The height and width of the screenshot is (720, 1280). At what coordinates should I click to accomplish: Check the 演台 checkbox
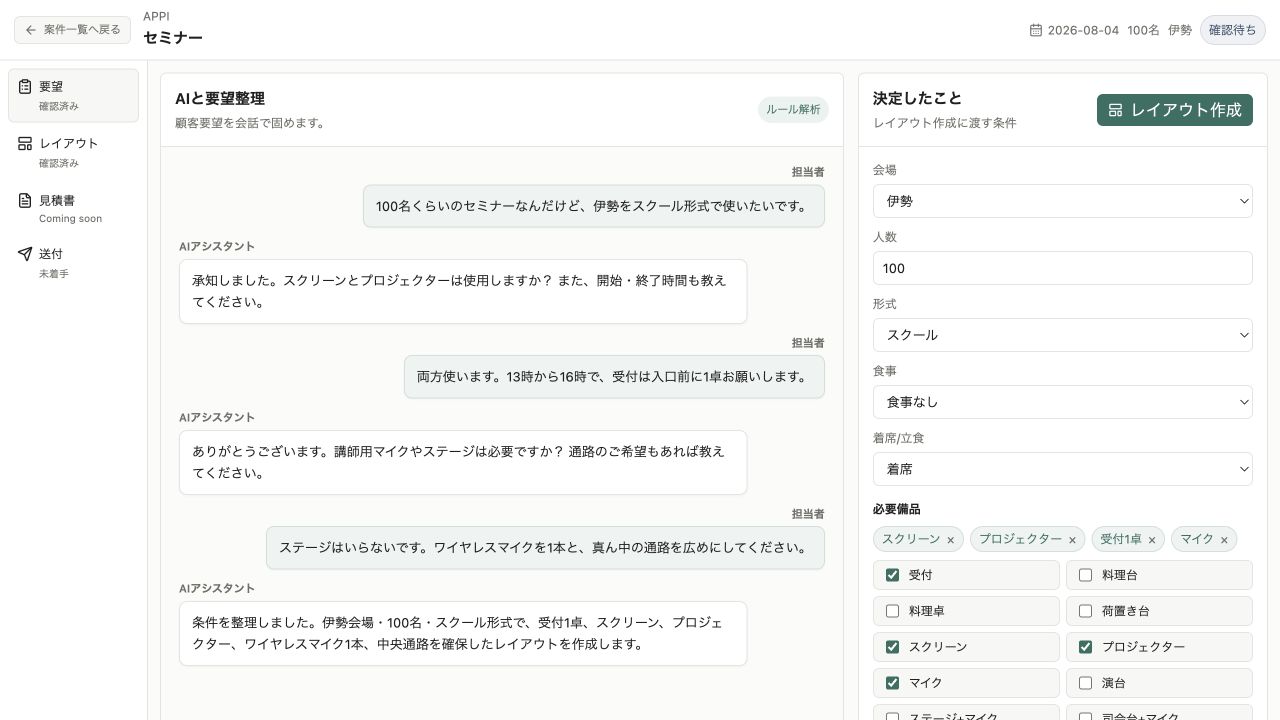1086,683
